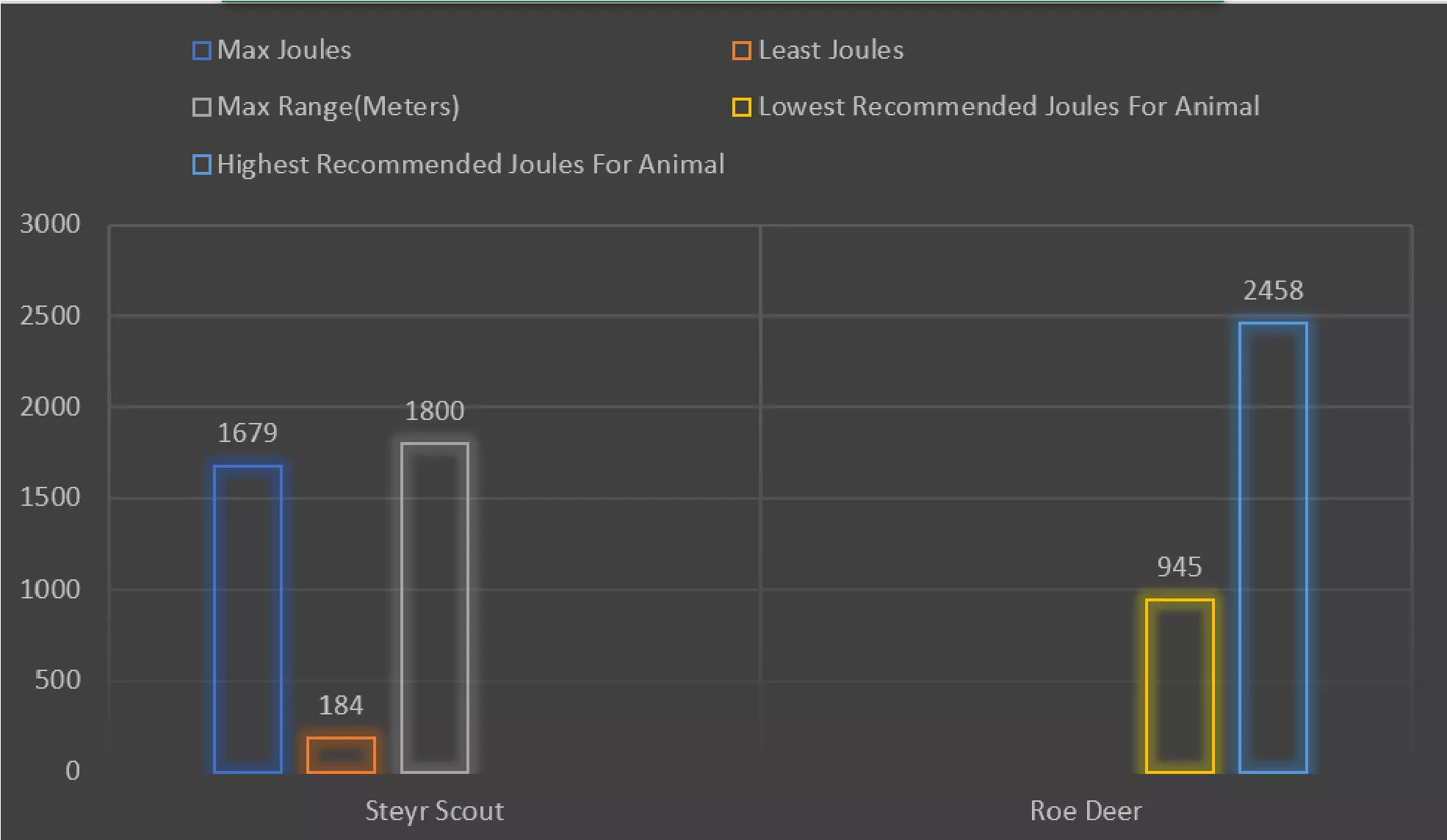Image resolution: width=1447 pixels, height=840 pixels.
Task: Click the Roe Deer axis label
Action: pyautogui.click(x=1086, y=811)
